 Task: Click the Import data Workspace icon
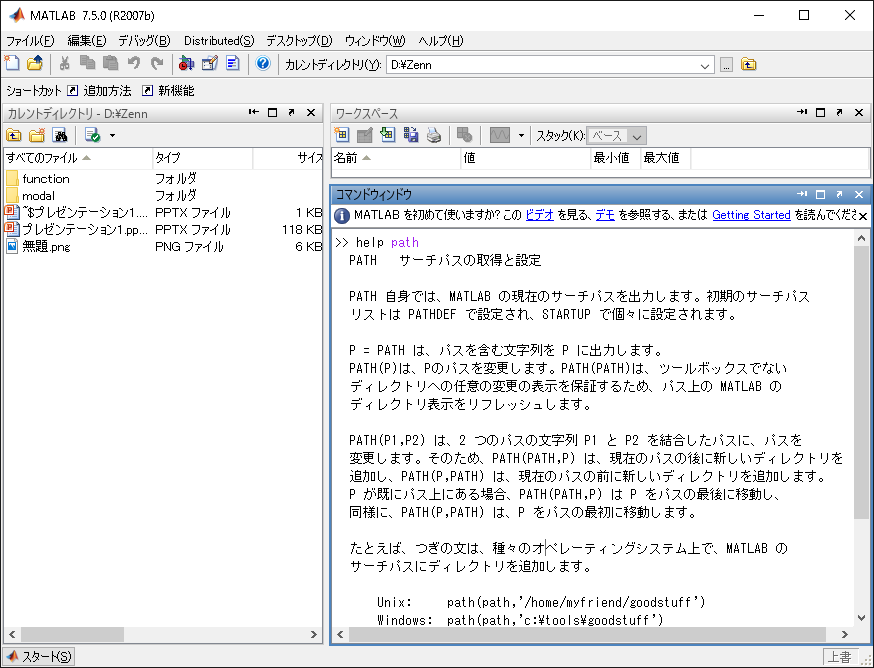387,135
